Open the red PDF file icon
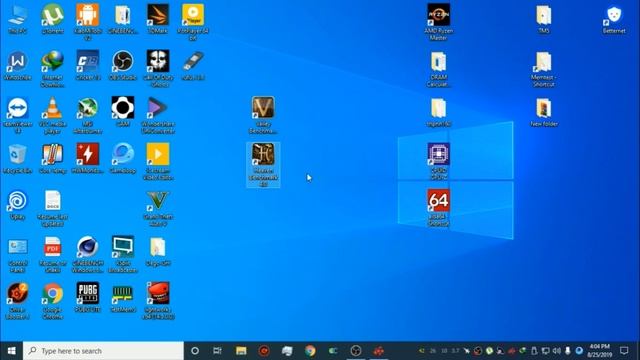This screenshot has width=640, height=360. pos(53,255)
